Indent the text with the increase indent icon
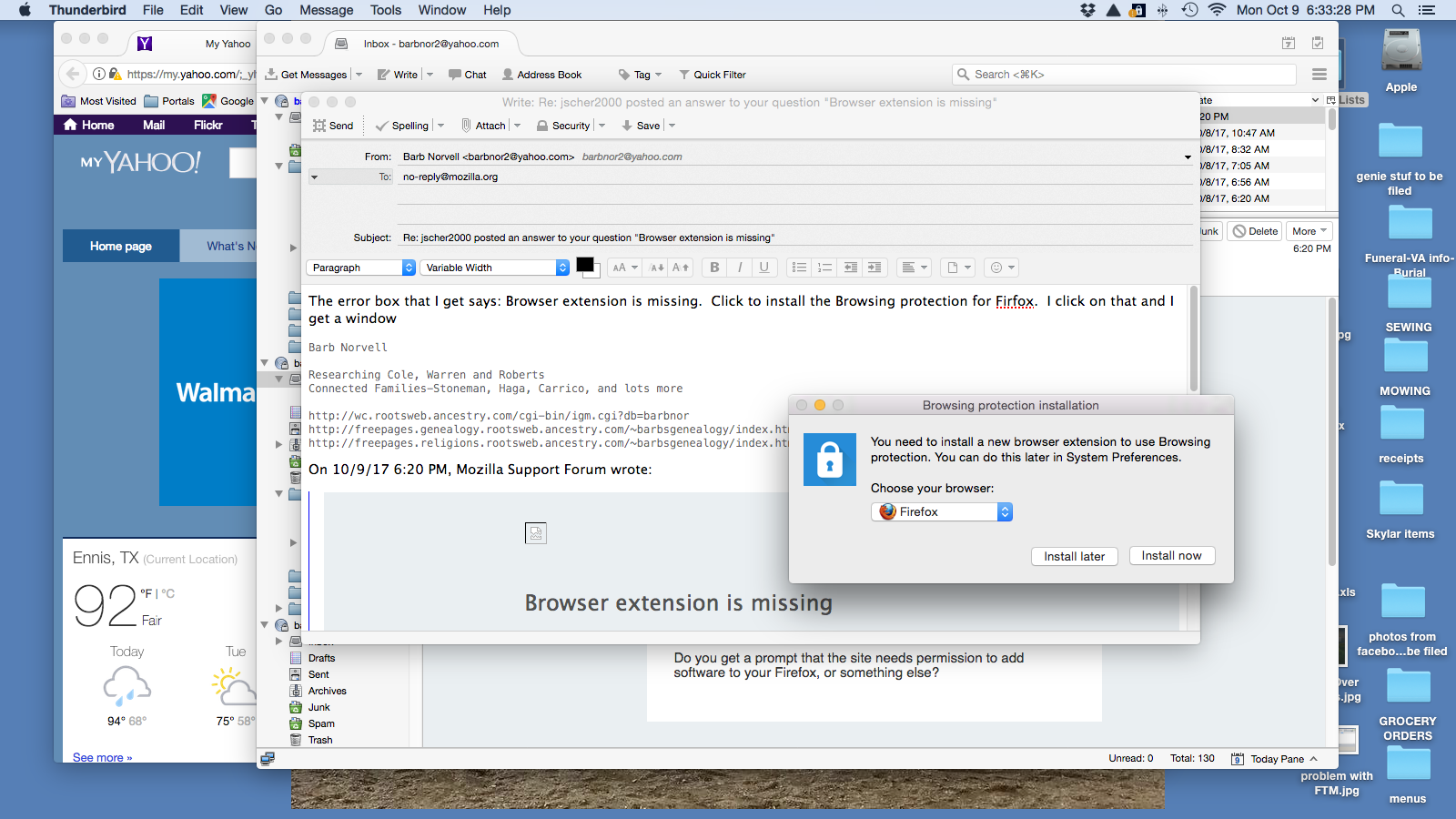The image size is (1456, 819). [875, 268]
